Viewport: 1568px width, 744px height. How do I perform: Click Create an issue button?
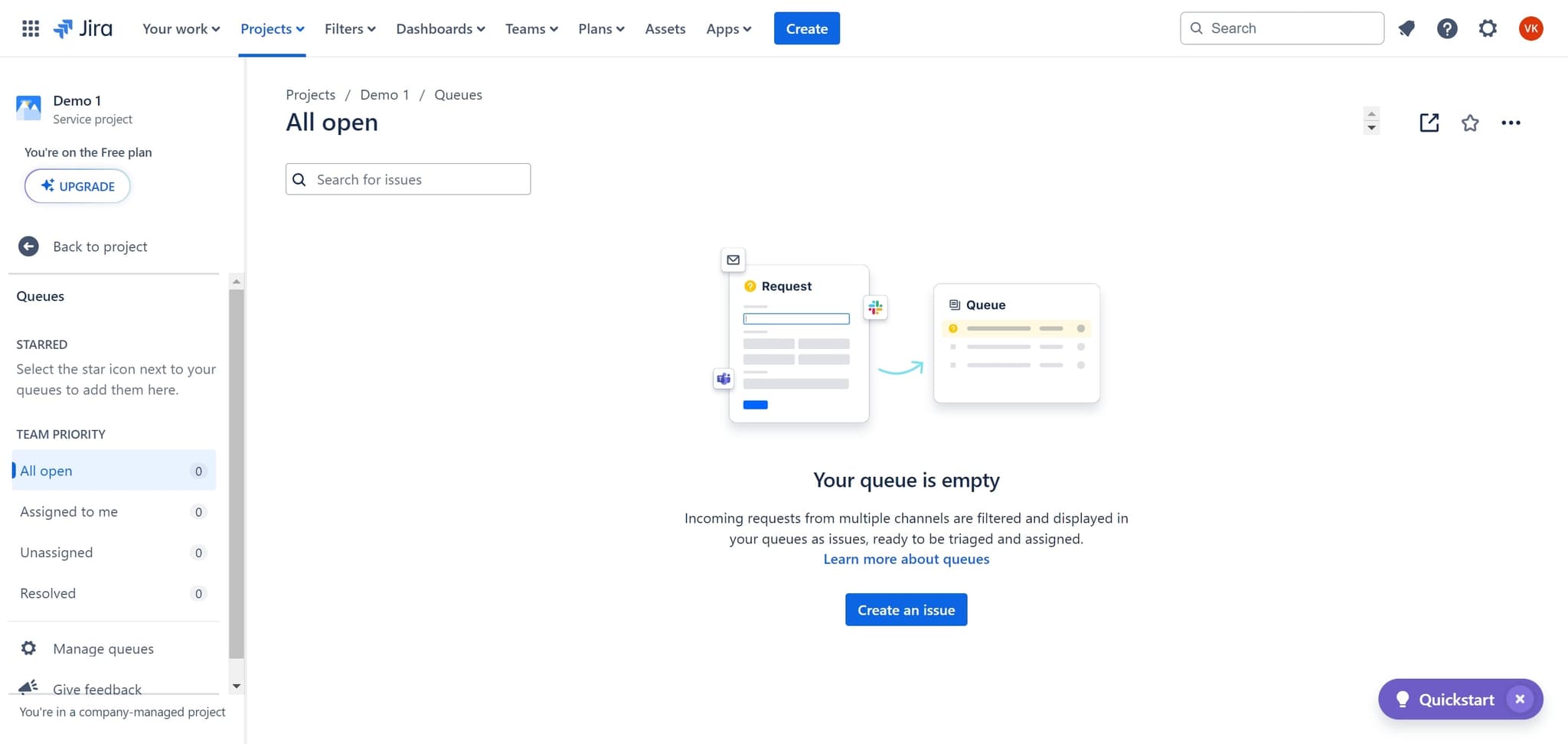tap(906, 609)
